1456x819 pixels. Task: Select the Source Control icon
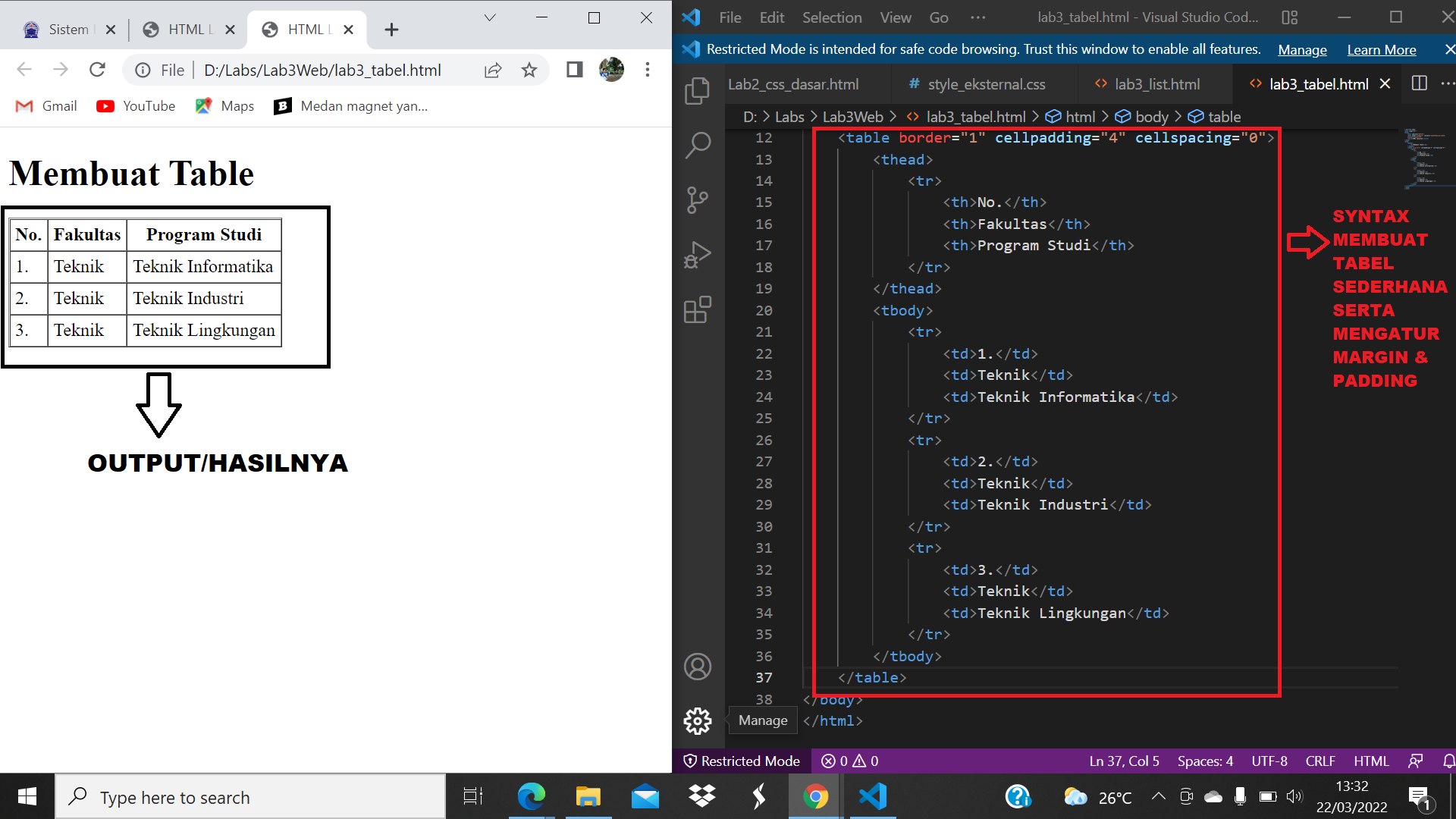697,199
